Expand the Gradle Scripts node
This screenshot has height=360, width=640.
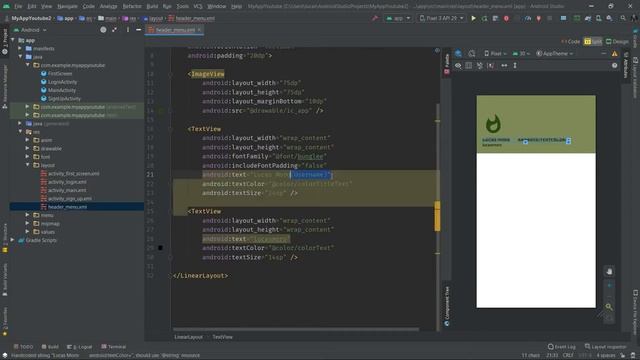pos(13,240)
